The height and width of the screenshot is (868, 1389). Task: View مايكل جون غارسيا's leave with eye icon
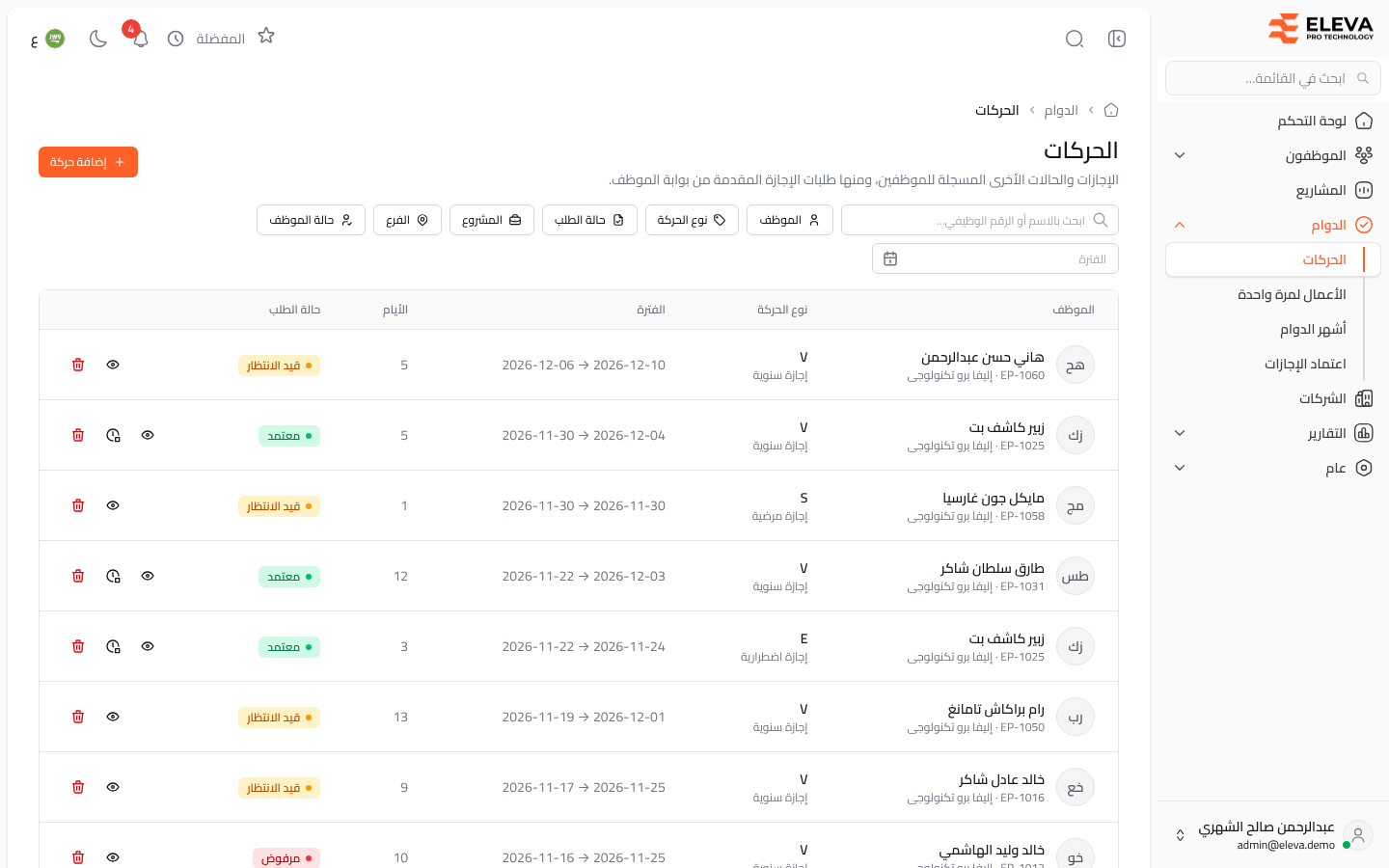[113, 505]
